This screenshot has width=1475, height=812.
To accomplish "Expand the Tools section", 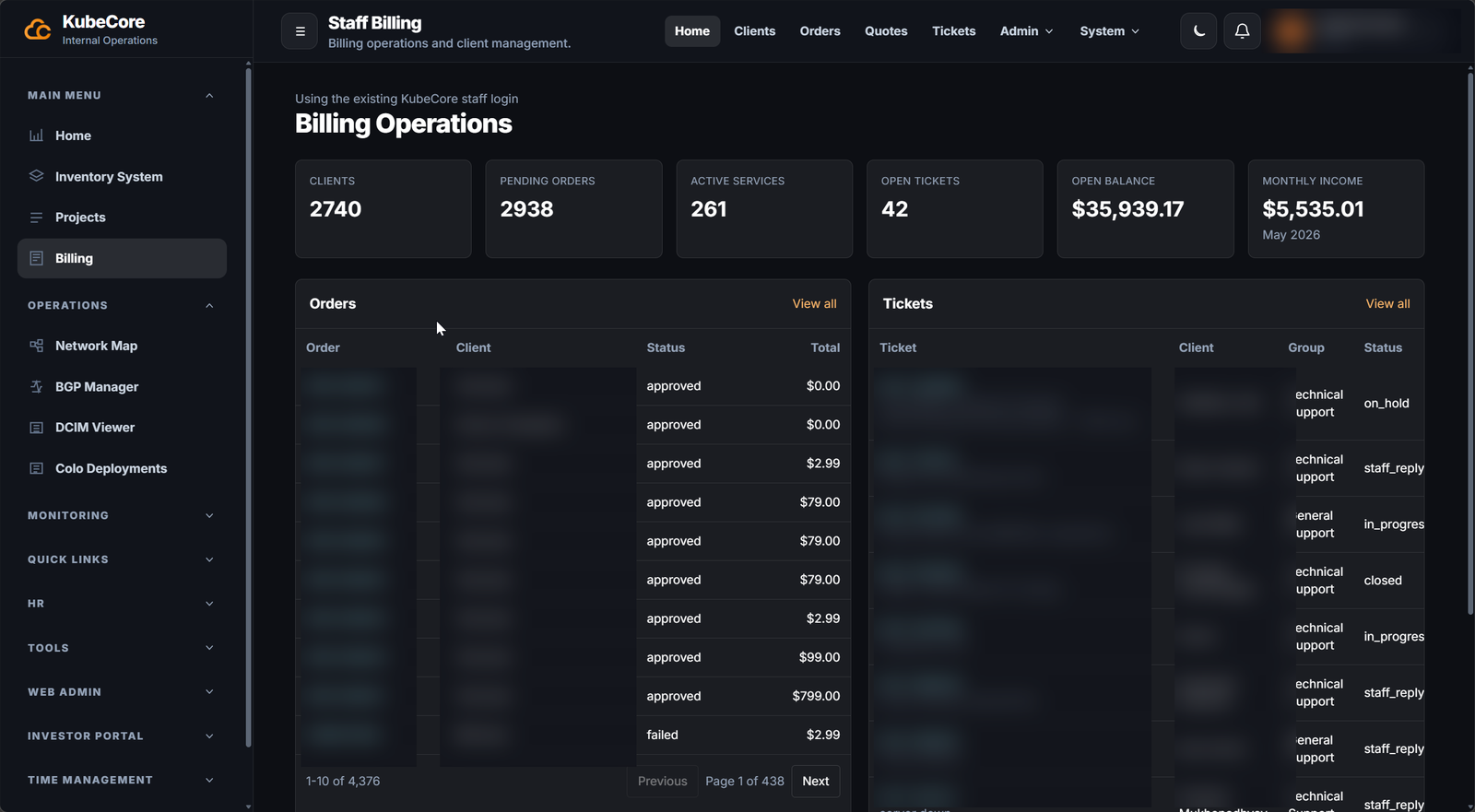I will point(209,648).
